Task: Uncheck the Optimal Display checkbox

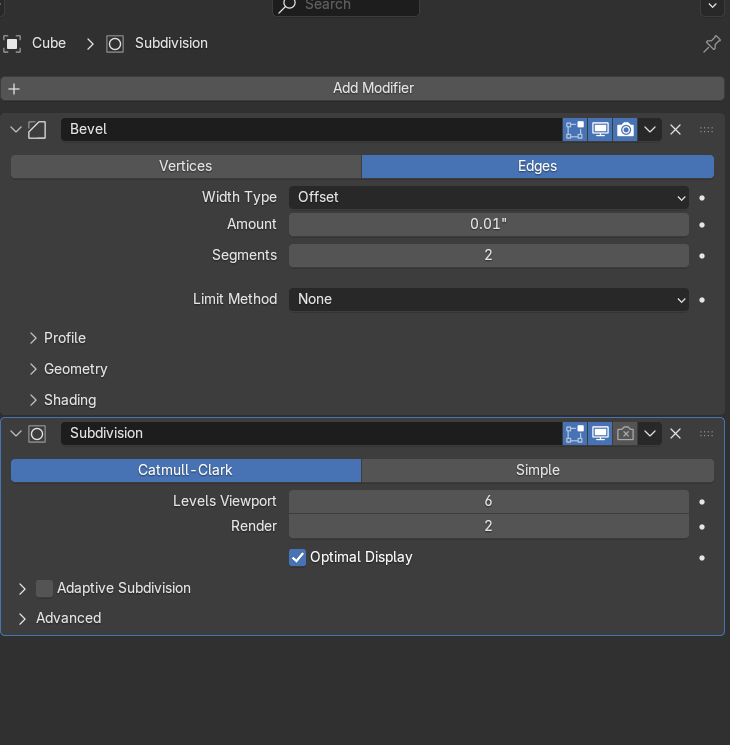Action: coord(298,557)
